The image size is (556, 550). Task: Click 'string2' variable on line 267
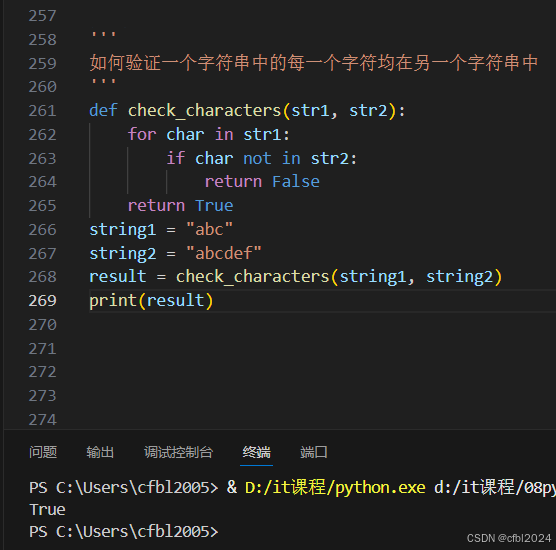[x=123, y=254]
